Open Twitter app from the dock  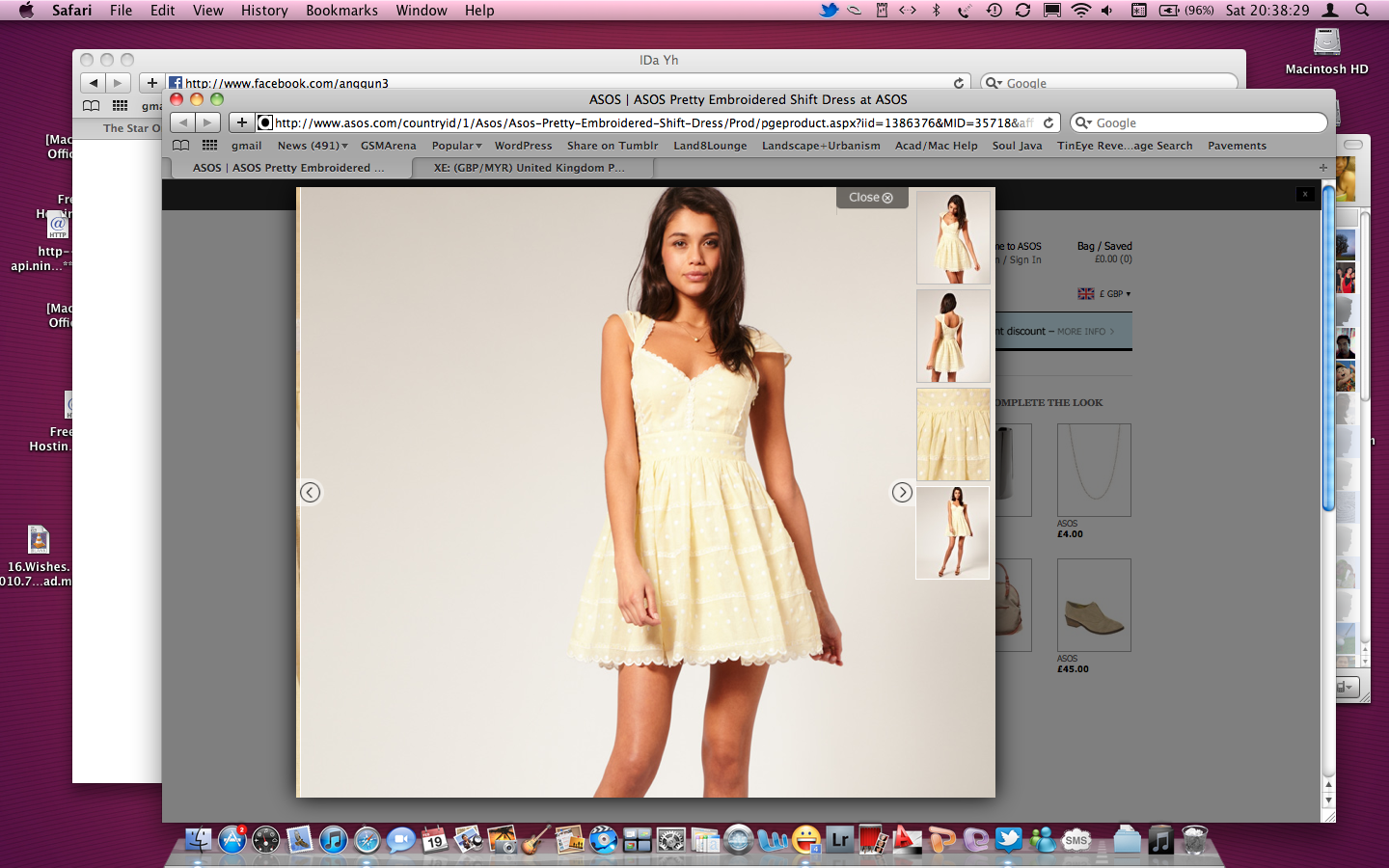(1008, 840)
